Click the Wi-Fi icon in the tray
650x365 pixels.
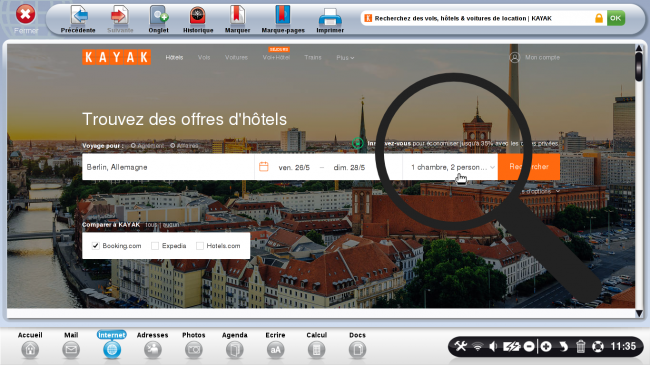pos(478,346)
